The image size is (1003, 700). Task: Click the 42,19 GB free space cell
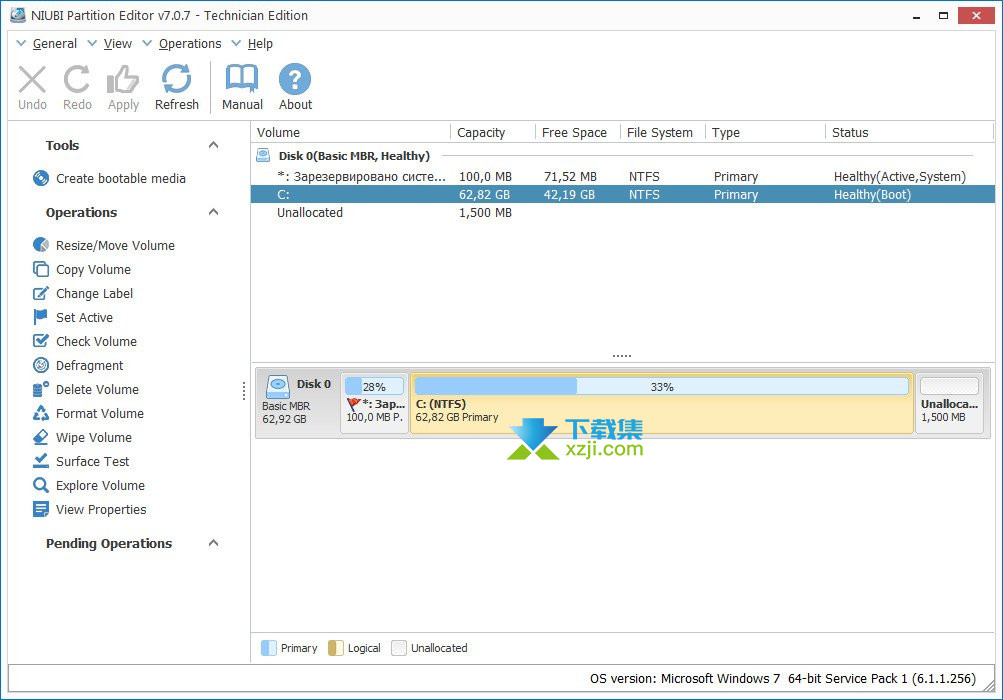[x=569, y=195]
